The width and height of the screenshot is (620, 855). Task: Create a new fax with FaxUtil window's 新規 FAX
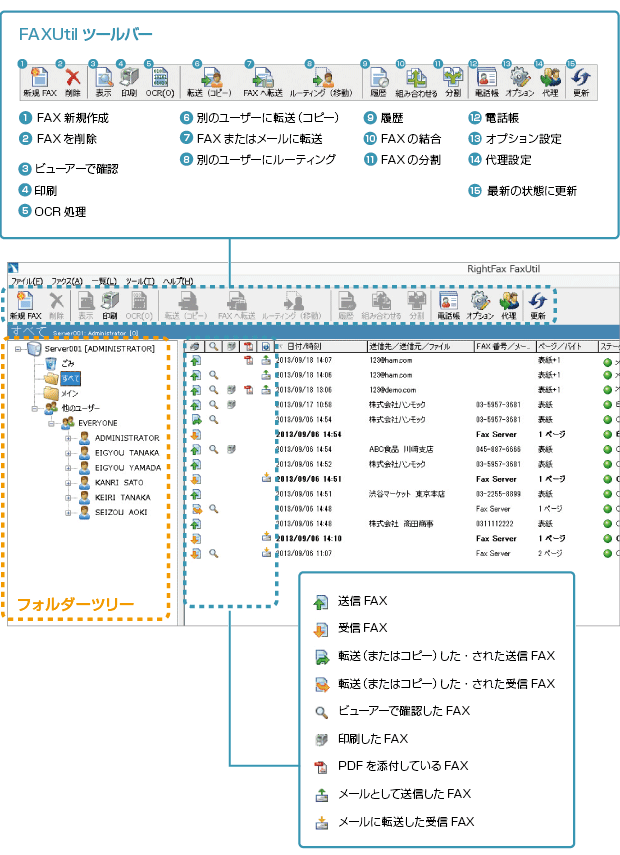click(x=25, y=305)
